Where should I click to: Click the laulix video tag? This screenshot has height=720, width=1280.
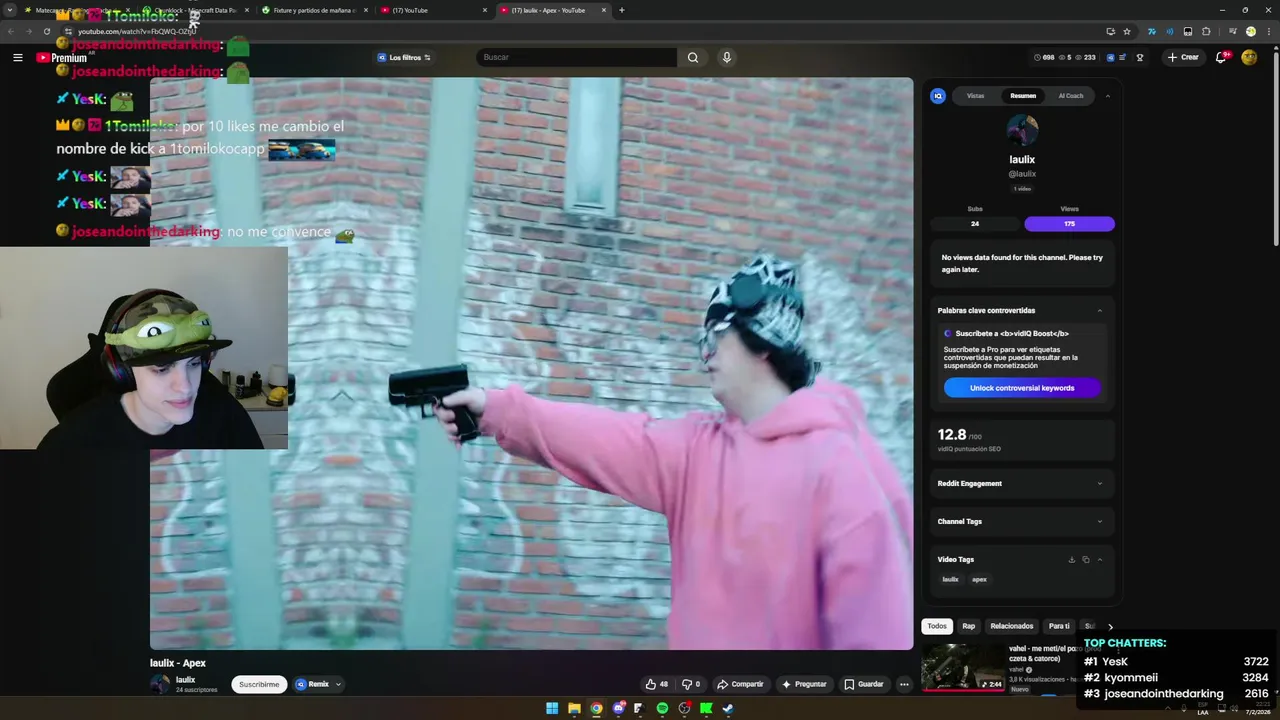(951, 579)
